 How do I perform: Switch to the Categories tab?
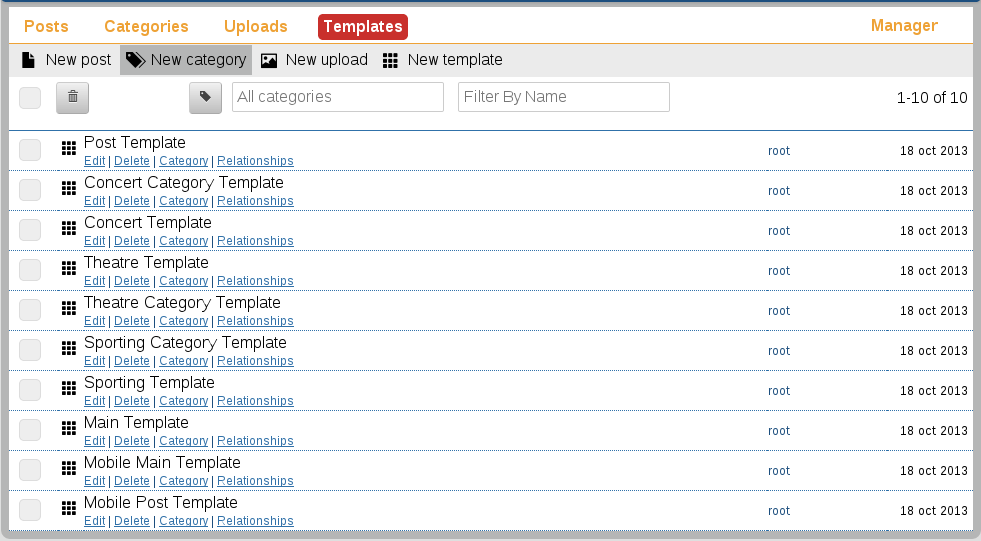(146, 26)
